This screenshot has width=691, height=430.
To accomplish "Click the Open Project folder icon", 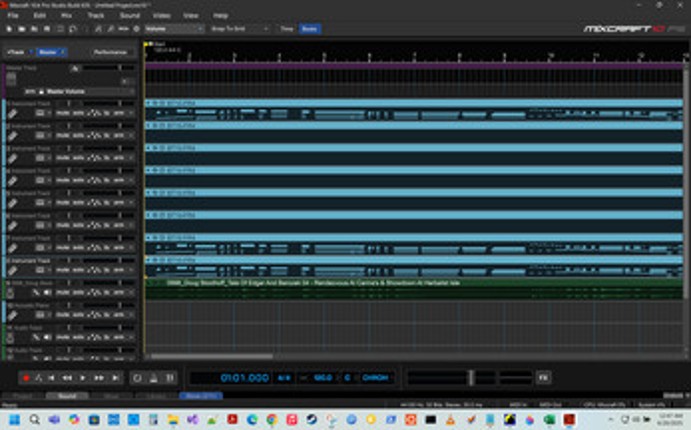I will pos(21,30).
